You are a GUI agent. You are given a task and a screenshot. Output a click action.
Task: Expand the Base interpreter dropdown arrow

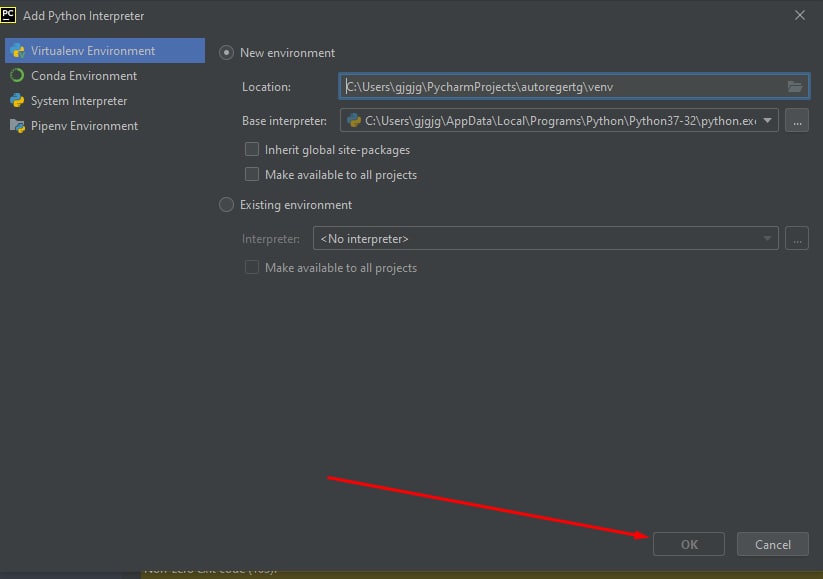pos(767,121)
